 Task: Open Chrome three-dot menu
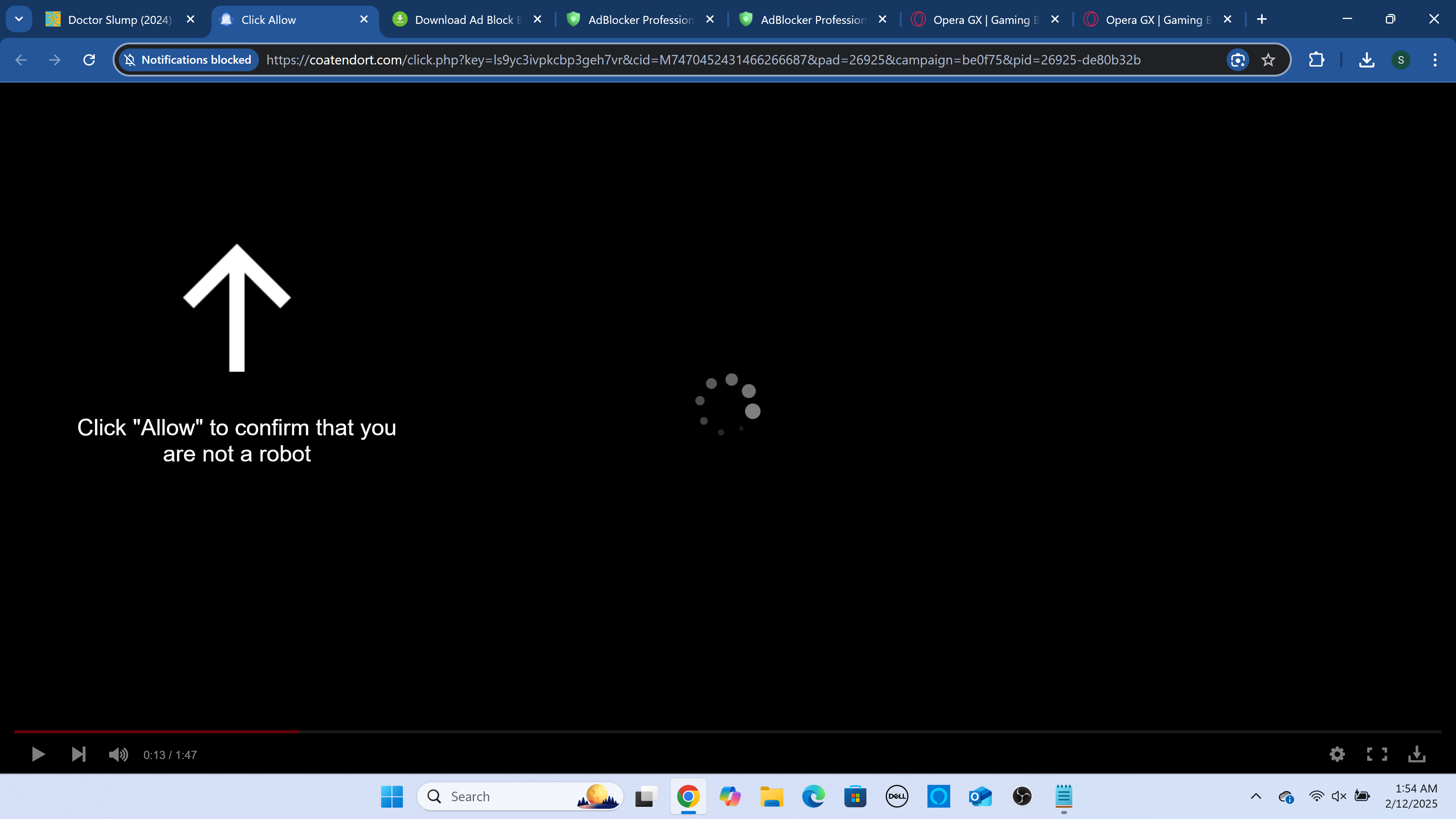click(1434, 60)
